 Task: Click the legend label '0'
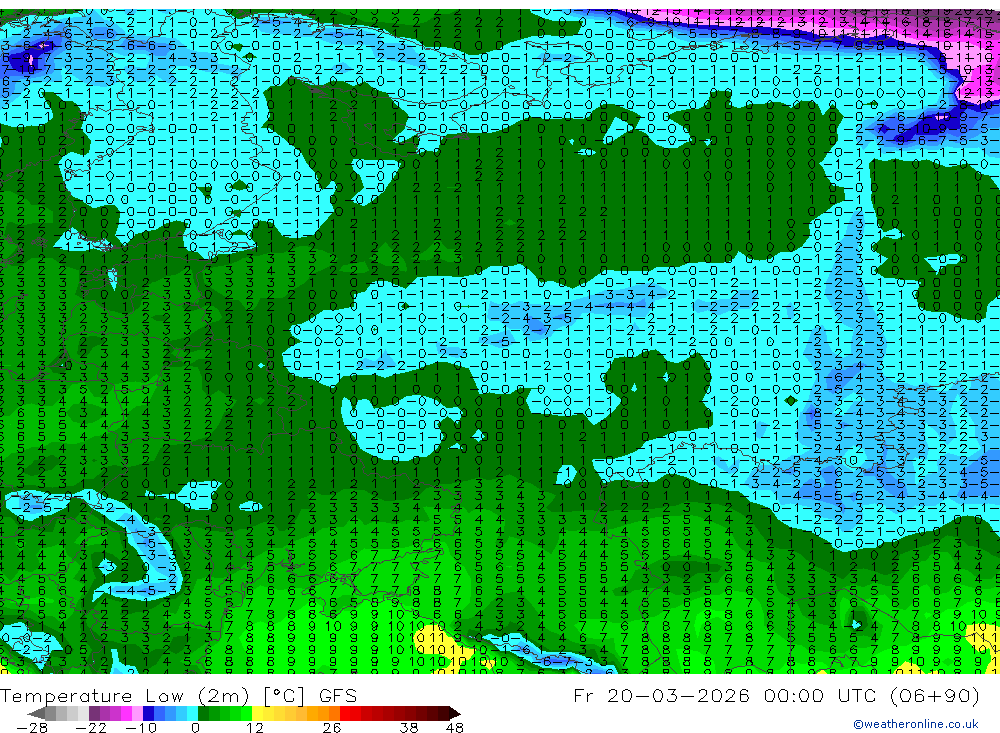coord(196,728)
